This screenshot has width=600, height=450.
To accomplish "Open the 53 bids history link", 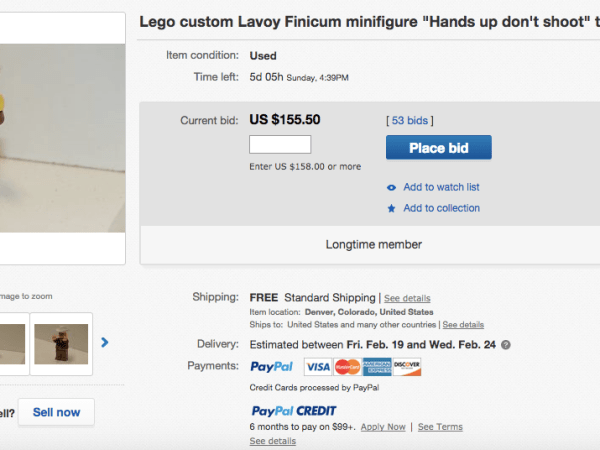I will pos(410,121).
